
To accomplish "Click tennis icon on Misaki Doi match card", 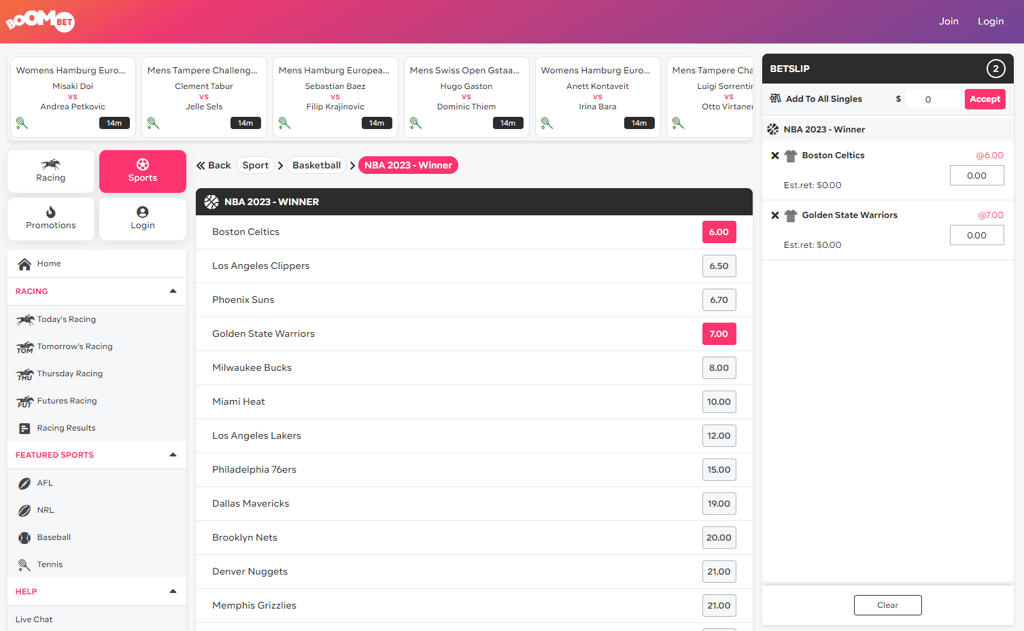I will pyautogui.click(x=22, y=123).
